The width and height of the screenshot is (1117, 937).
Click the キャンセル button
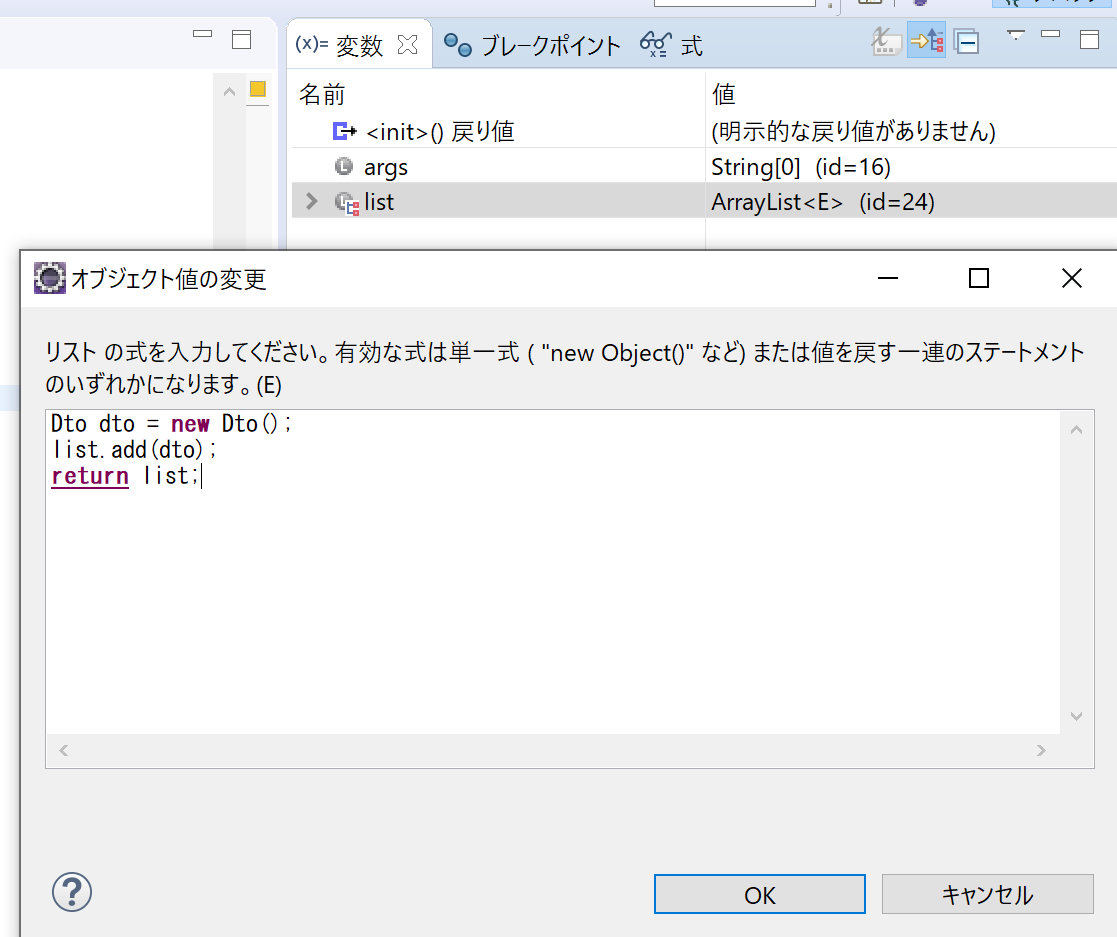[988, 893]
